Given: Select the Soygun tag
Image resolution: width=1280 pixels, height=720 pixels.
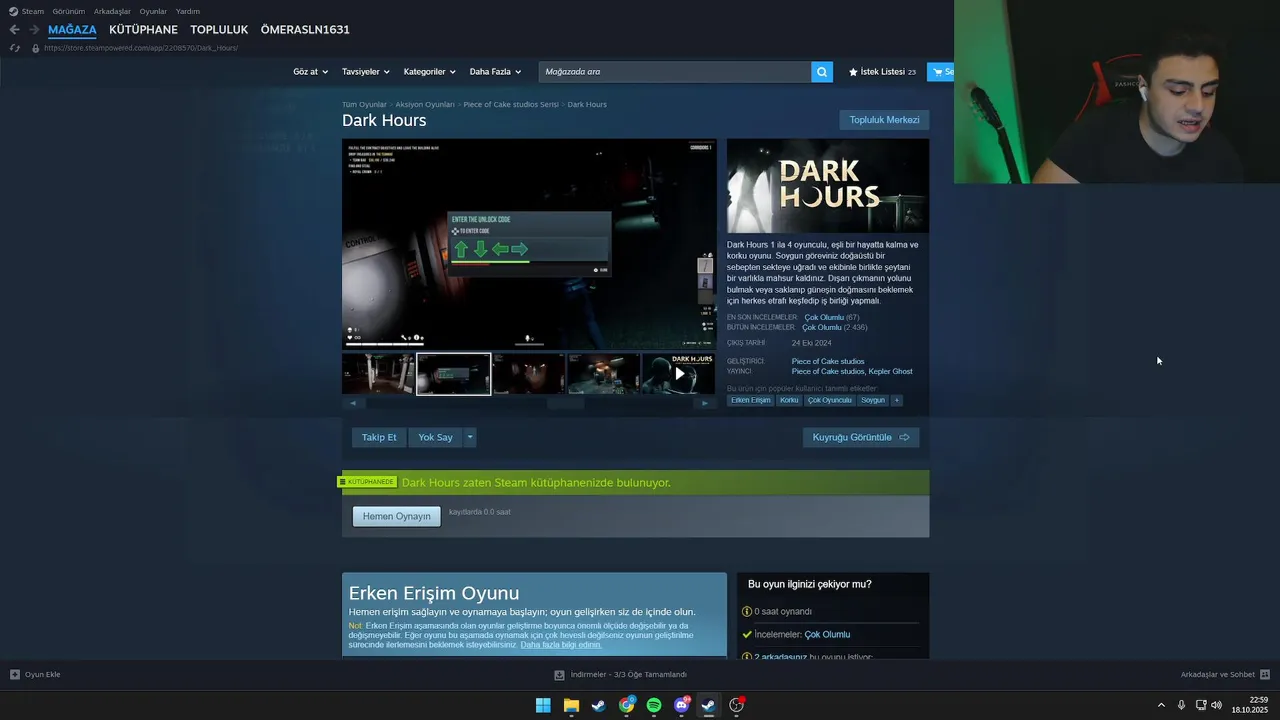Looking at the screenshot, I should coord(873,400).
